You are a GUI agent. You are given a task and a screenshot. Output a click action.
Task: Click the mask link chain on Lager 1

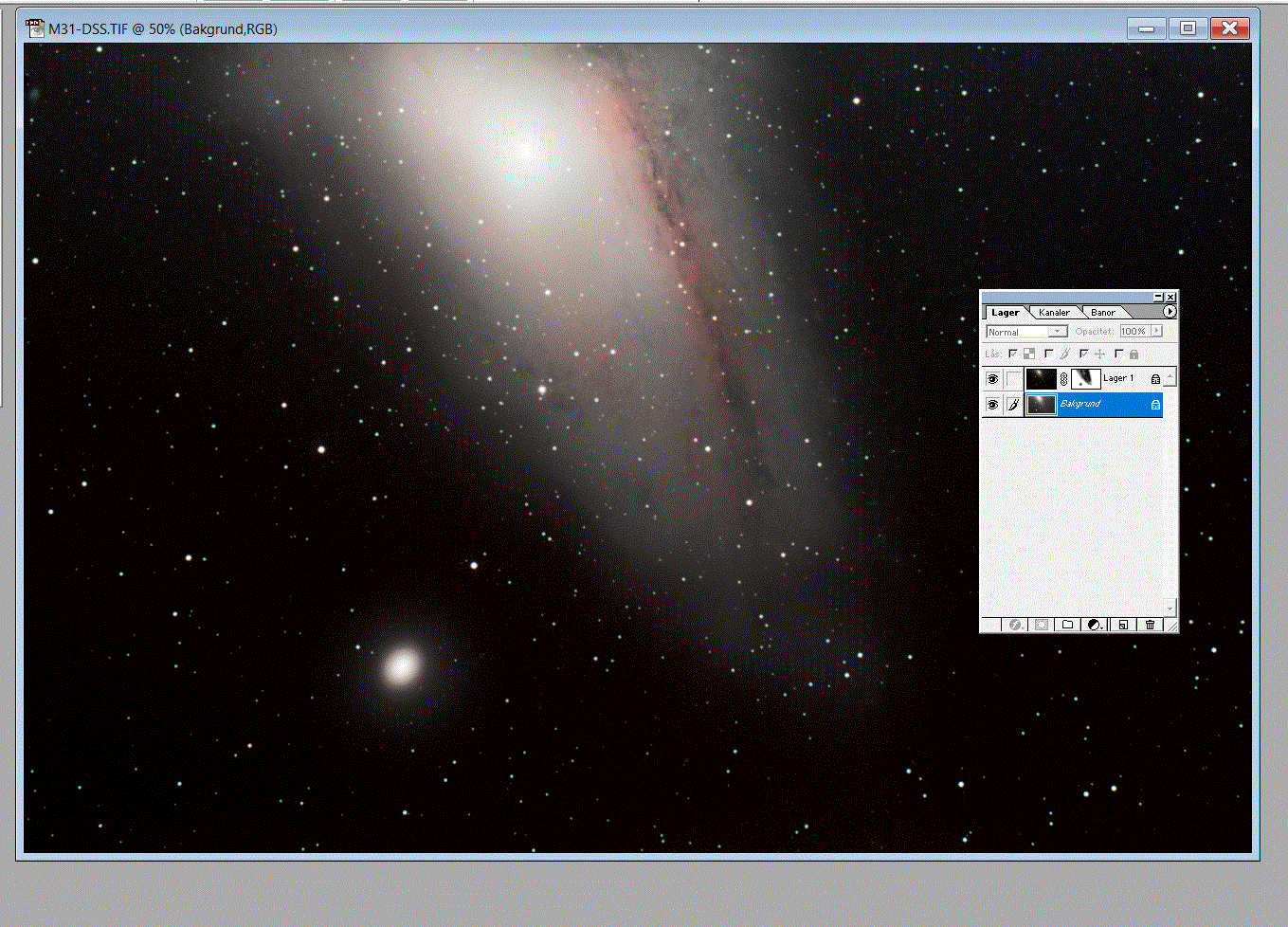click(1063, 379)
